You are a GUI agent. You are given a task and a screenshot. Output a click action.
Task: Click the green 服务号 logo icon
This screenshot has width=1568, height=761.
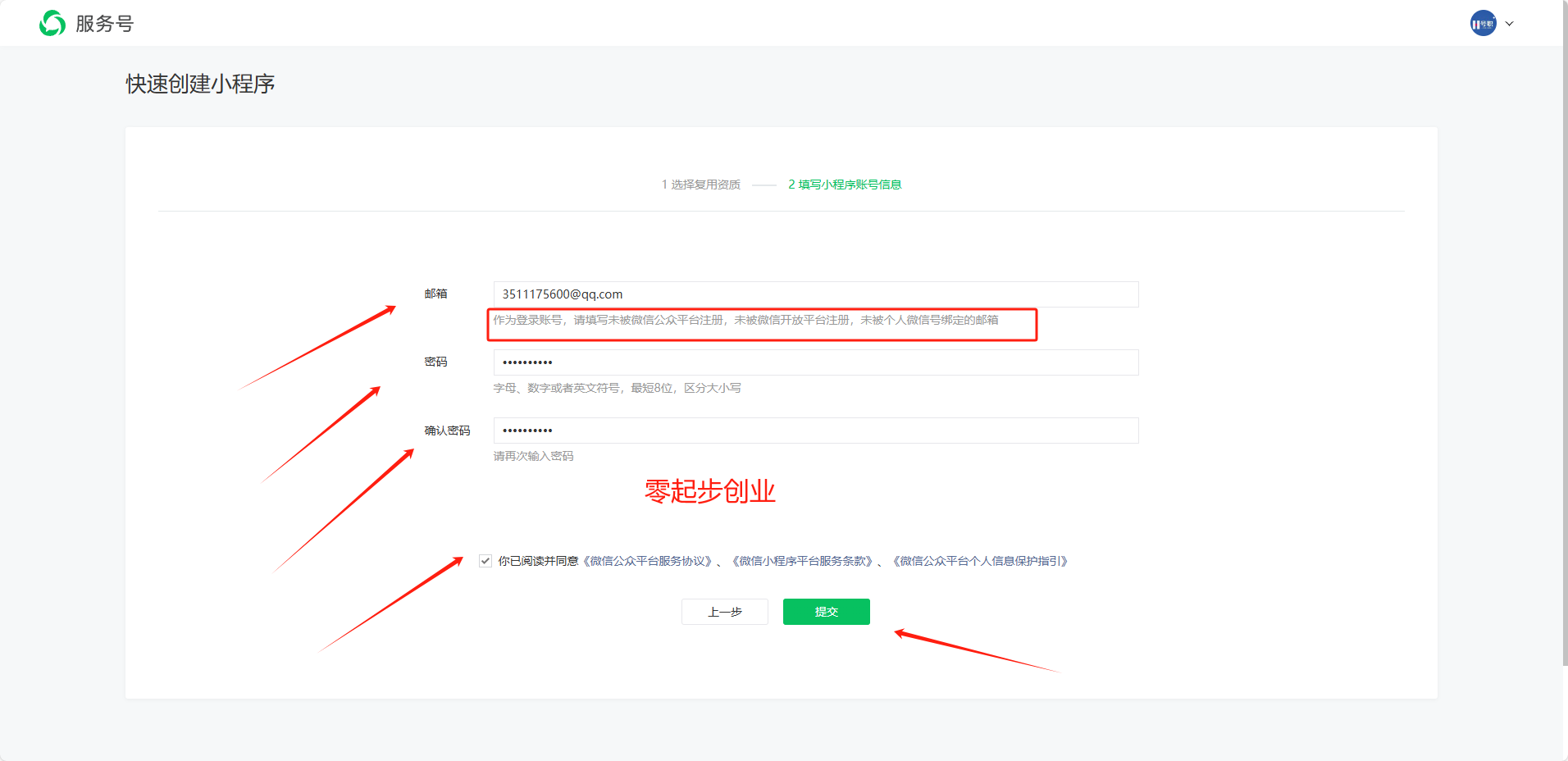pyautogui.click(x=51, y=23)
